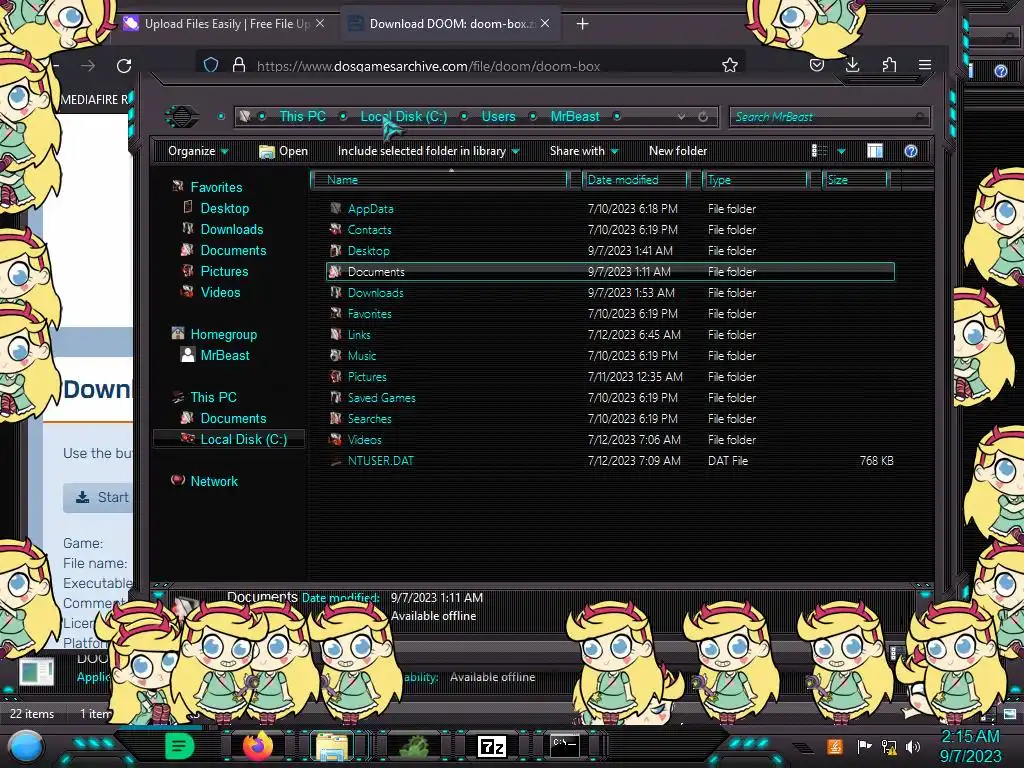Select Homegroup in navigation pane
The height and width of the screenshot is (768, 1024).
(223, 334)
